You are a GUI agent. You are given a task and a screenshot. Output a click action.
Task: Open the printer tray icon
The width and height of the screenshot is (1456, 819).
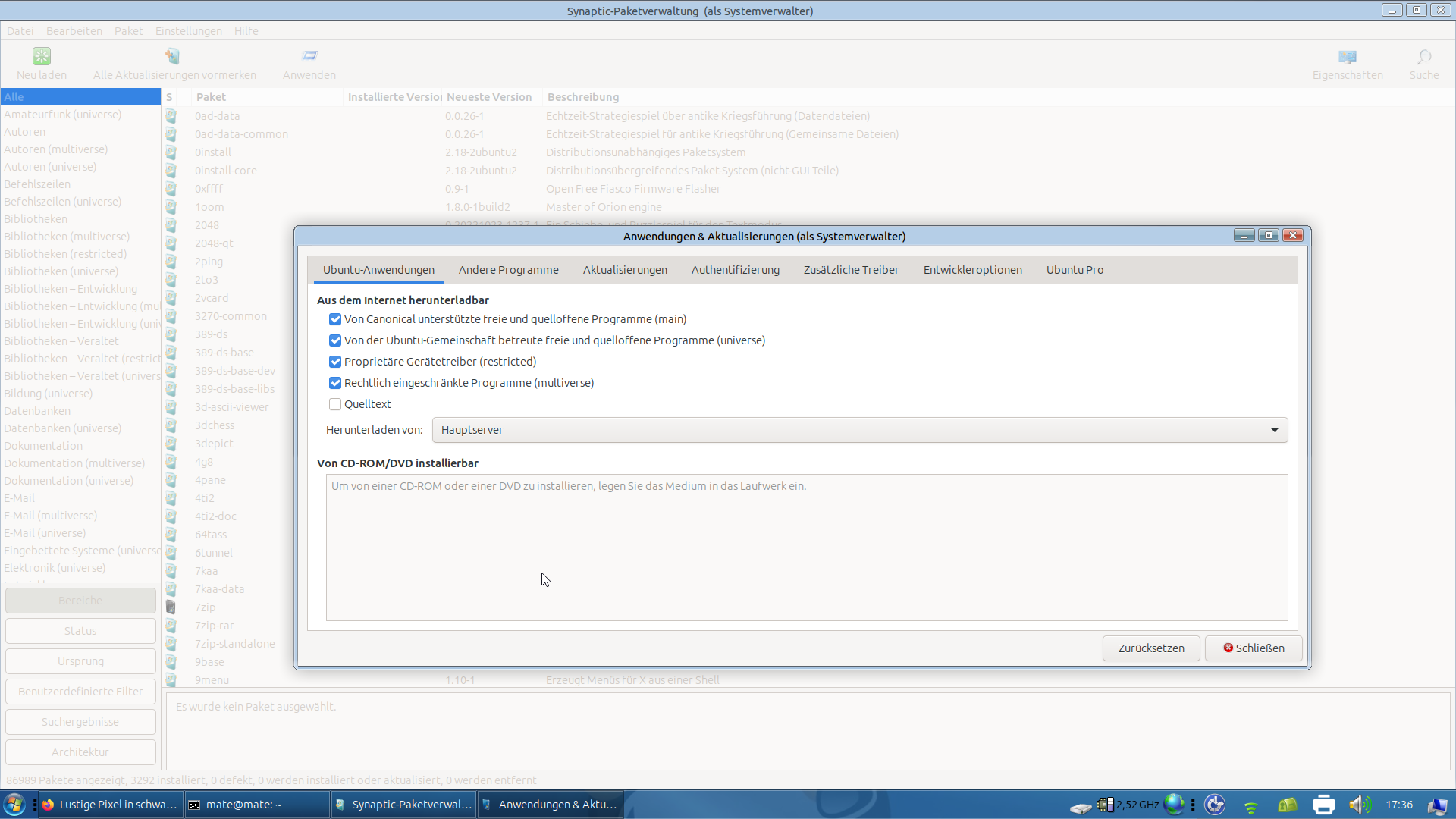[1324, 805]
